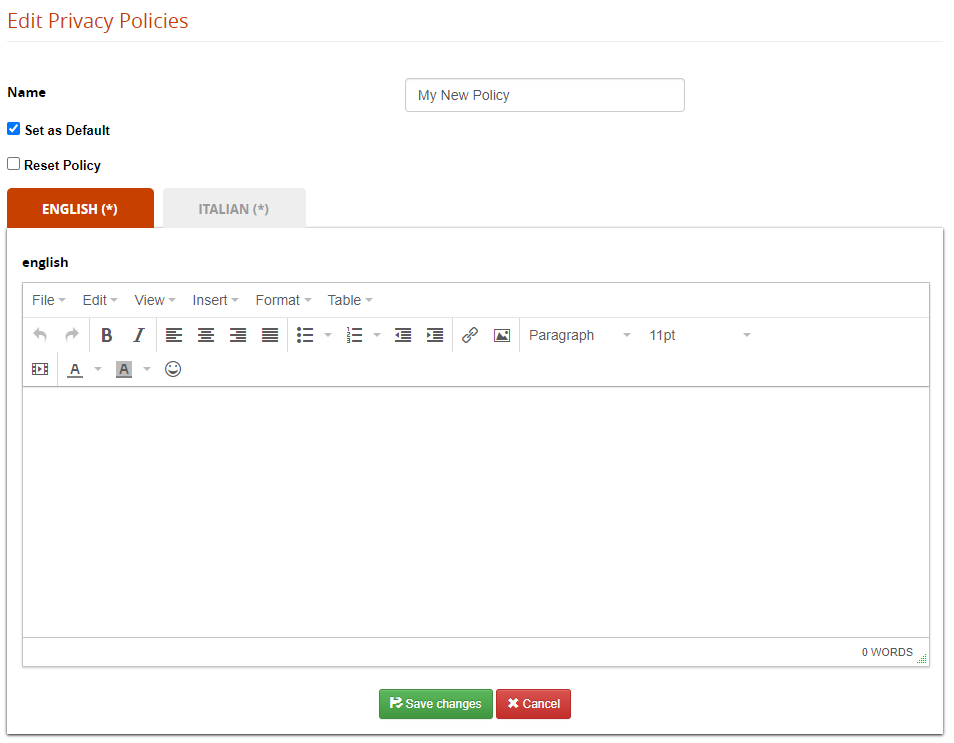The height and width of the screenshot is (743, 954).
Task: Toggle bold formatting in editor toolbar
Action: pyautogui.click(x=107, y=335)
